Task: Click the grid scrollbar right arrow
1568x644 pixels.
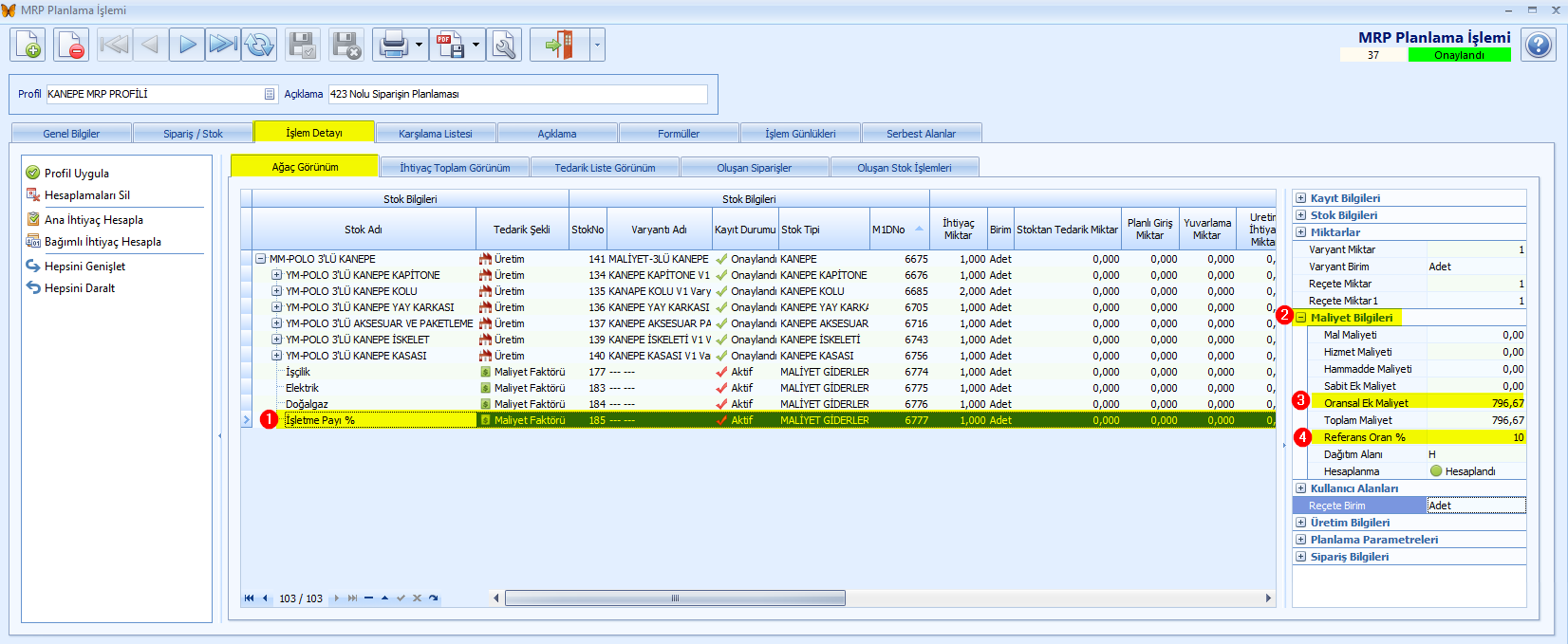Action: pyautogui.click(x=1268, y=598)
